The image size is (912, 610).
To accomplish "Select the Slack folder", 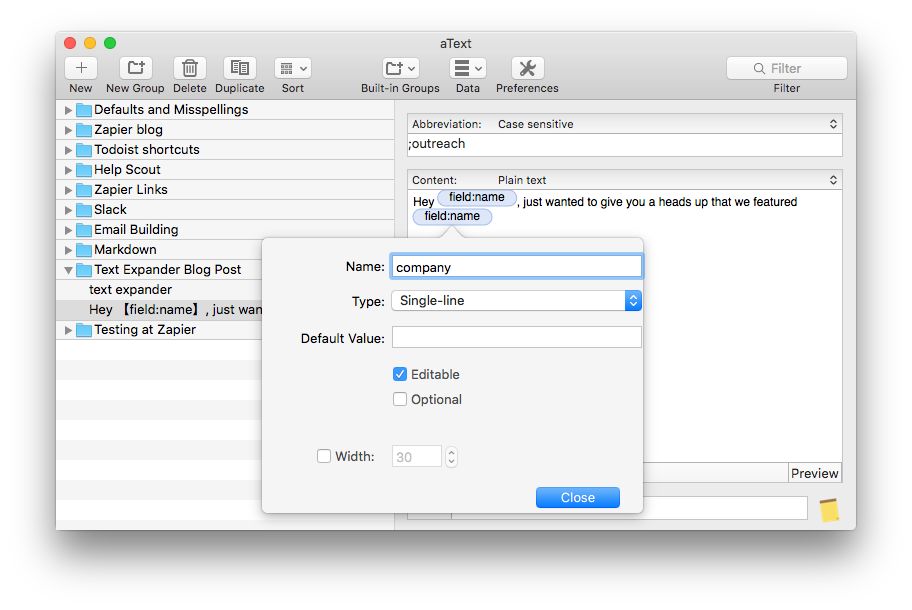I will (x=225, y=209).
